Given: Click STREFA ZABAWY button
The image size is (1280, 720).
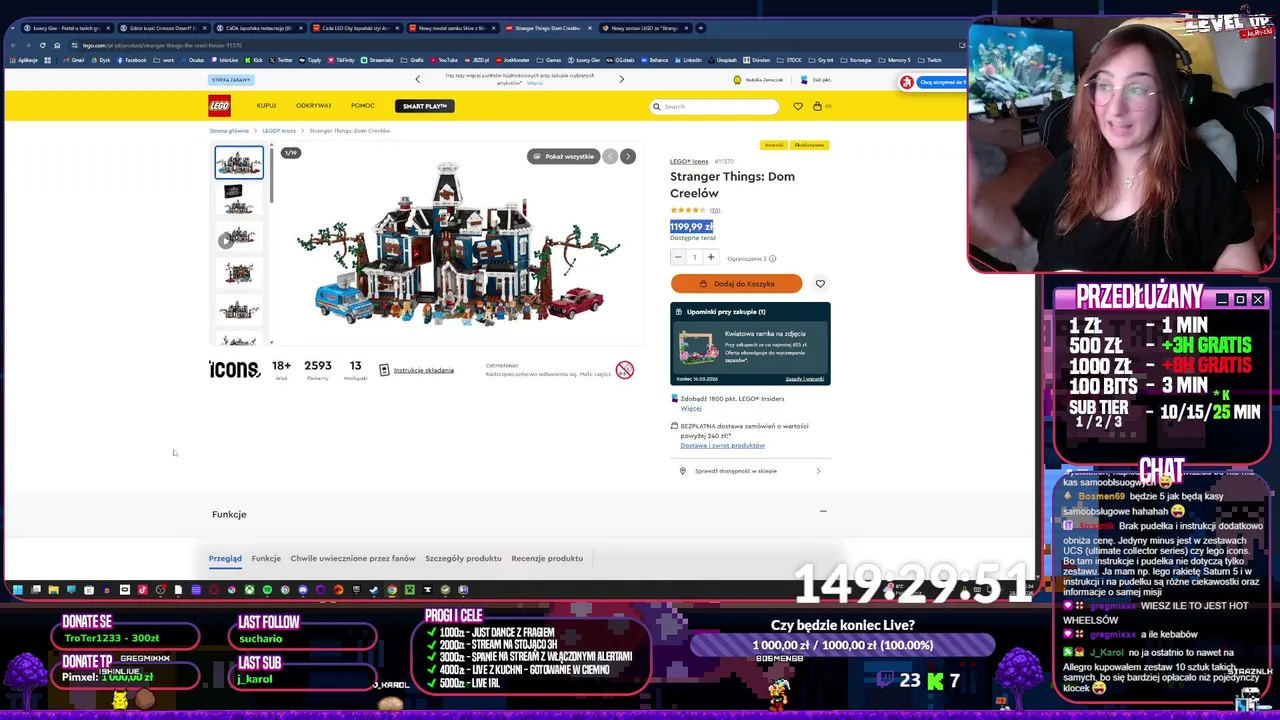Looking at the screenshot, I should 231,80.
